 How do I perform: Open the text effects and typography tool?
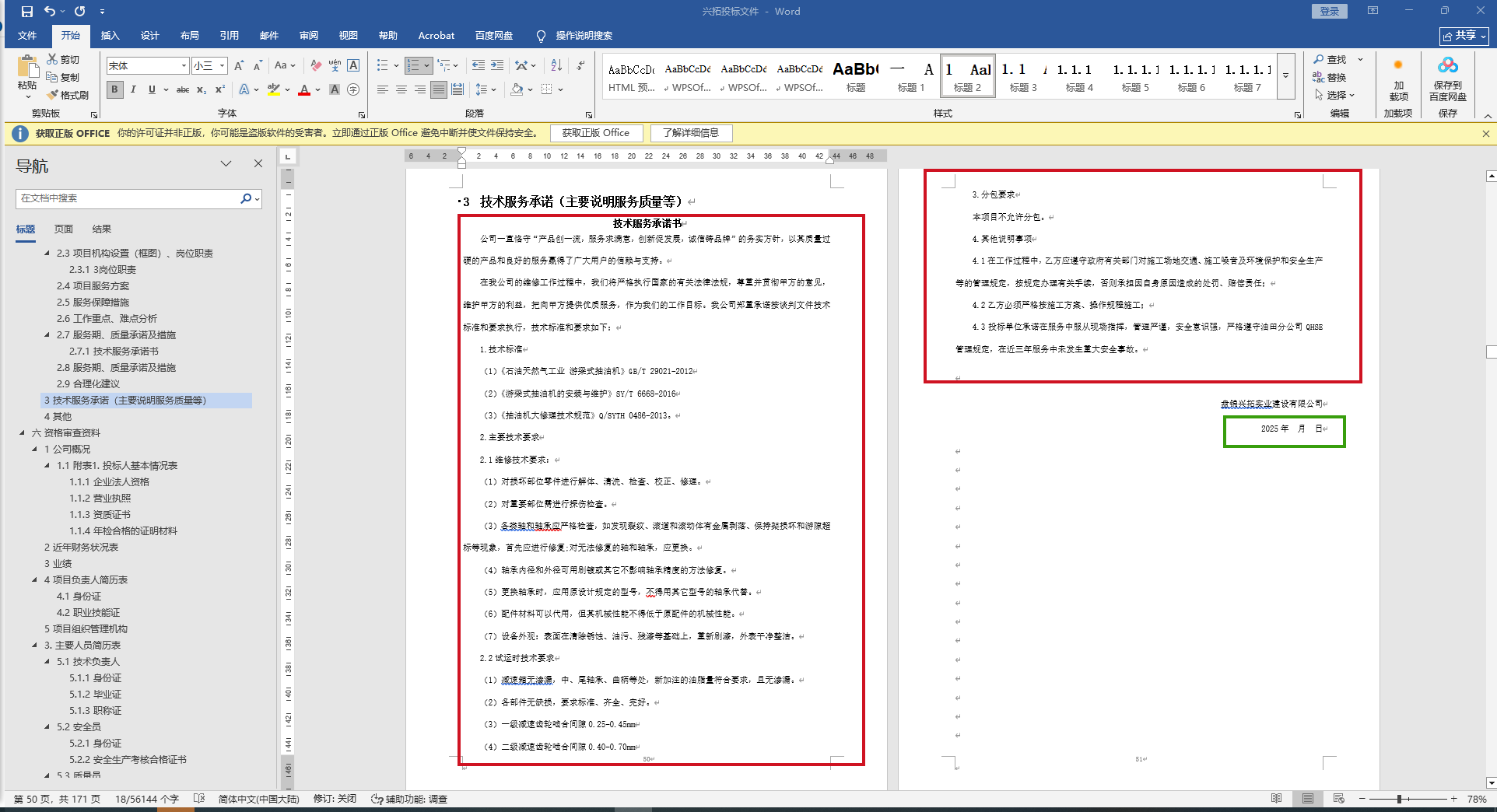244,89
